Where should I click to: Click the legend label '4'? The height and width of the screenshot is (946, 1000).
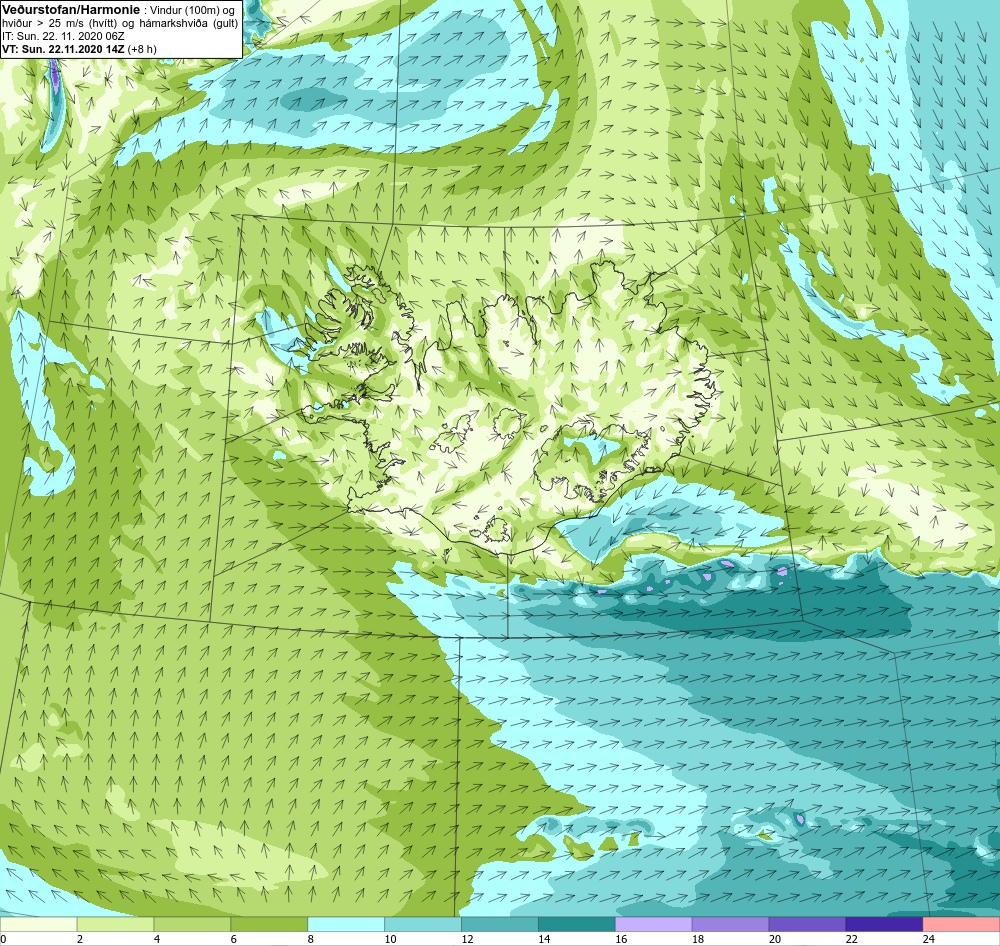pos(157,939)
